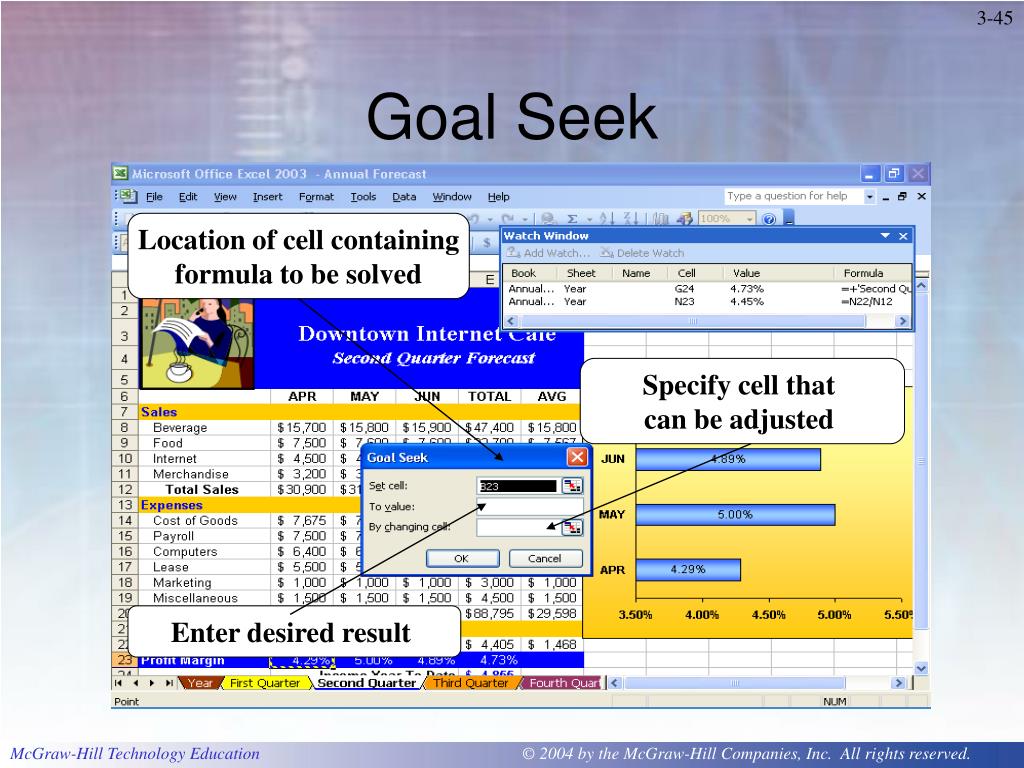Click worksheet vertical scrollbar down arrow
This screenshot has height=768, width=1024.
point(921,668)
